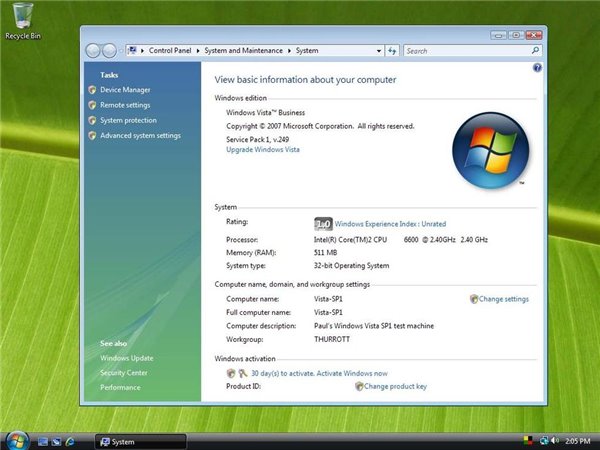Click the shield icon in the activation row
Screen dimensions: 600x450
point(231,373)
